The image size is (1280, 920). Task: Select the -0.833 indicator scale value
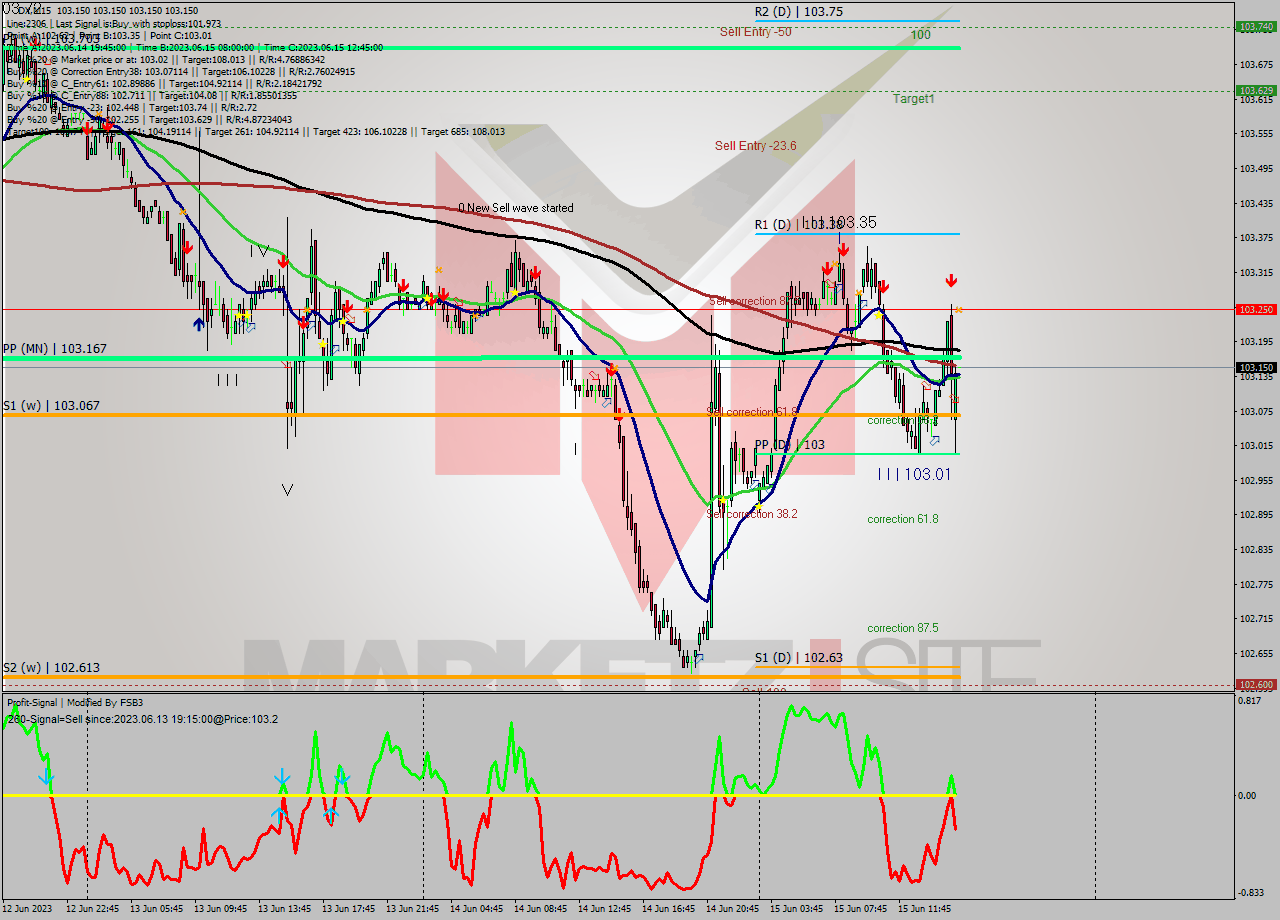[x=1250, y=893]
